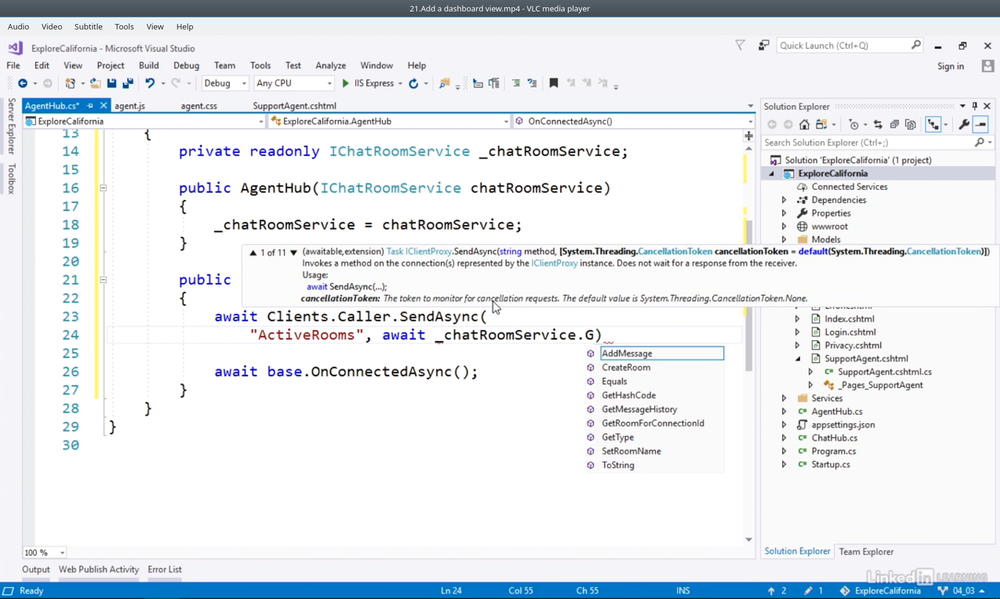Image resolution: width=1000 pixels, height=599 pixels.
Task: Go Home in Solution Explorer toolbar
Action: coord(804,125)
